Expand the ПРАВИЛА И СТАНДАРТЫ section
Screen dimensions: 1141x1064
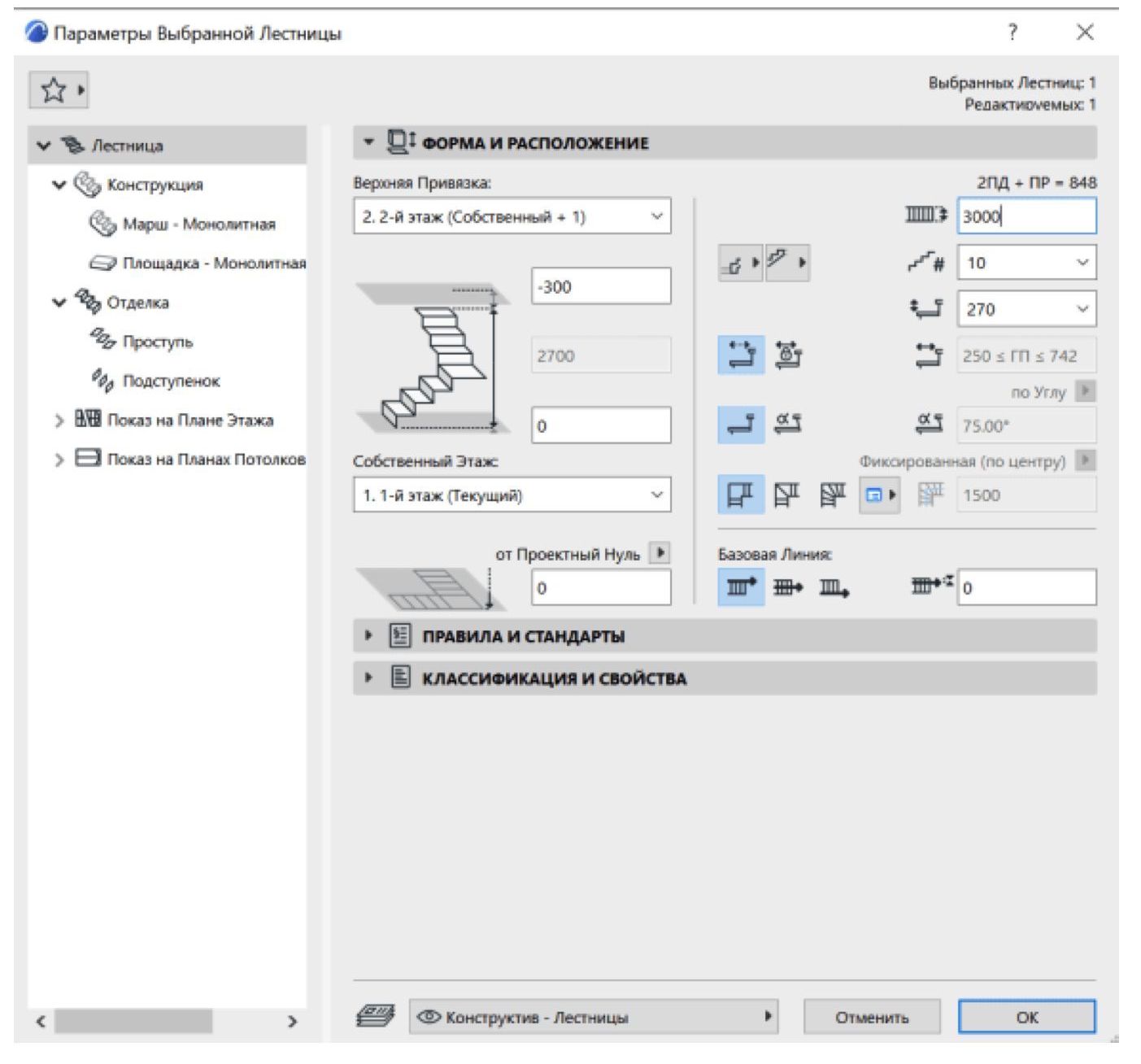pyautogui.click(x=368, y=635)
